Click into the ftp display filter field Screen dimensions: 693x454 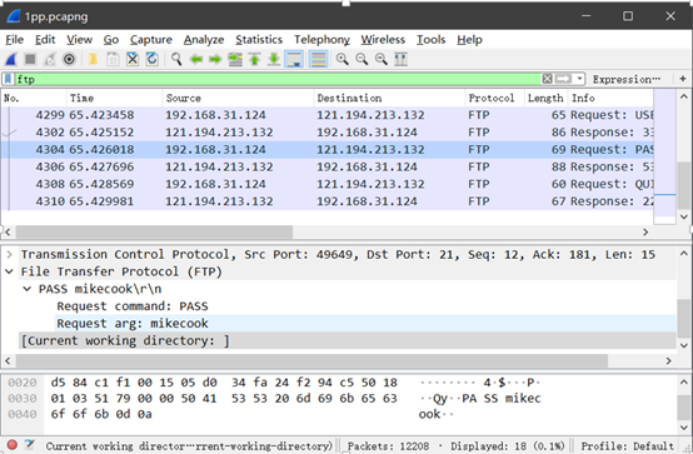click(278, 79)
